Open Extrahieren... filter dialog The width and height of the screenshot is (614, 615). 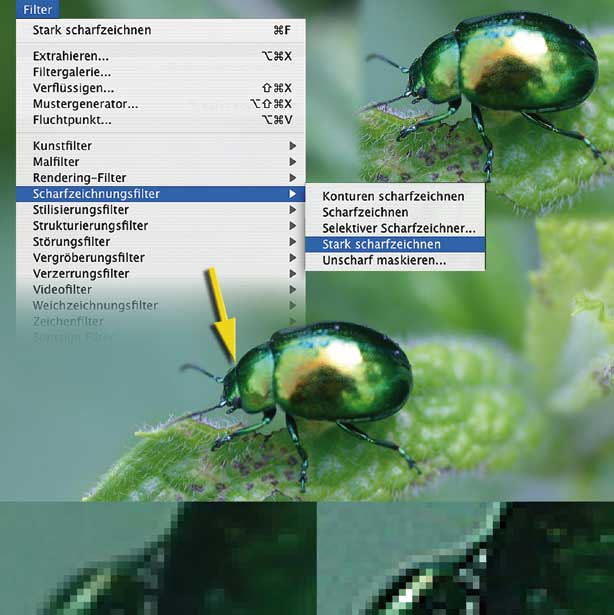pos(160,56)
